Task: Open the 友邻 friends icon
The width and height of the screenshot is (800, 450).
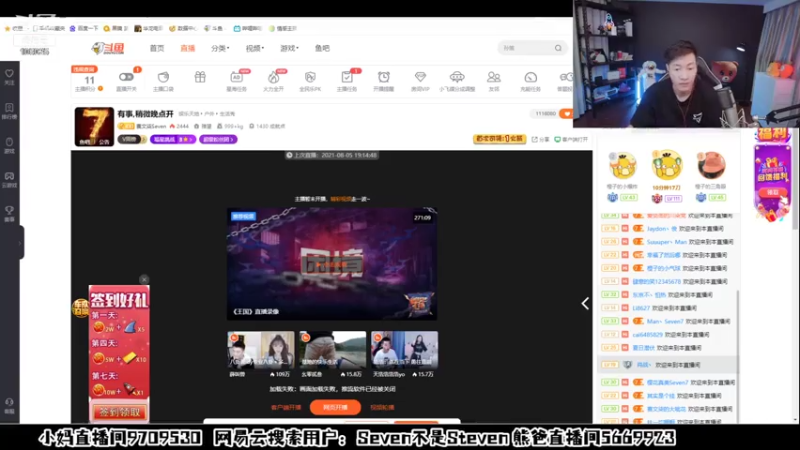Action: click(493, 77)
